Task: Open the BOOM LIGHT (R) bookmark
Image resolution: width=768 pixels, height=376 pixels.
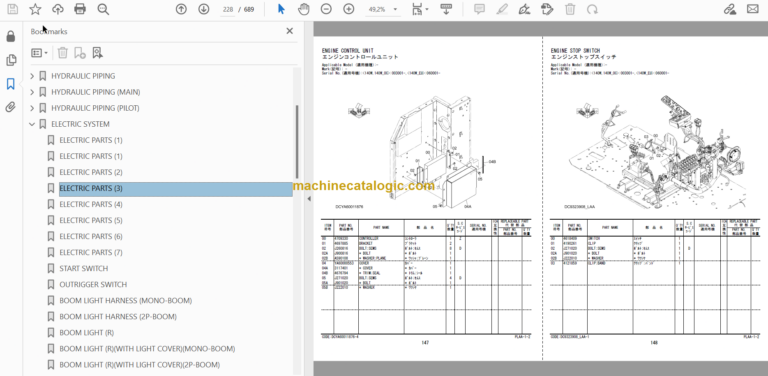Action: 87,332
